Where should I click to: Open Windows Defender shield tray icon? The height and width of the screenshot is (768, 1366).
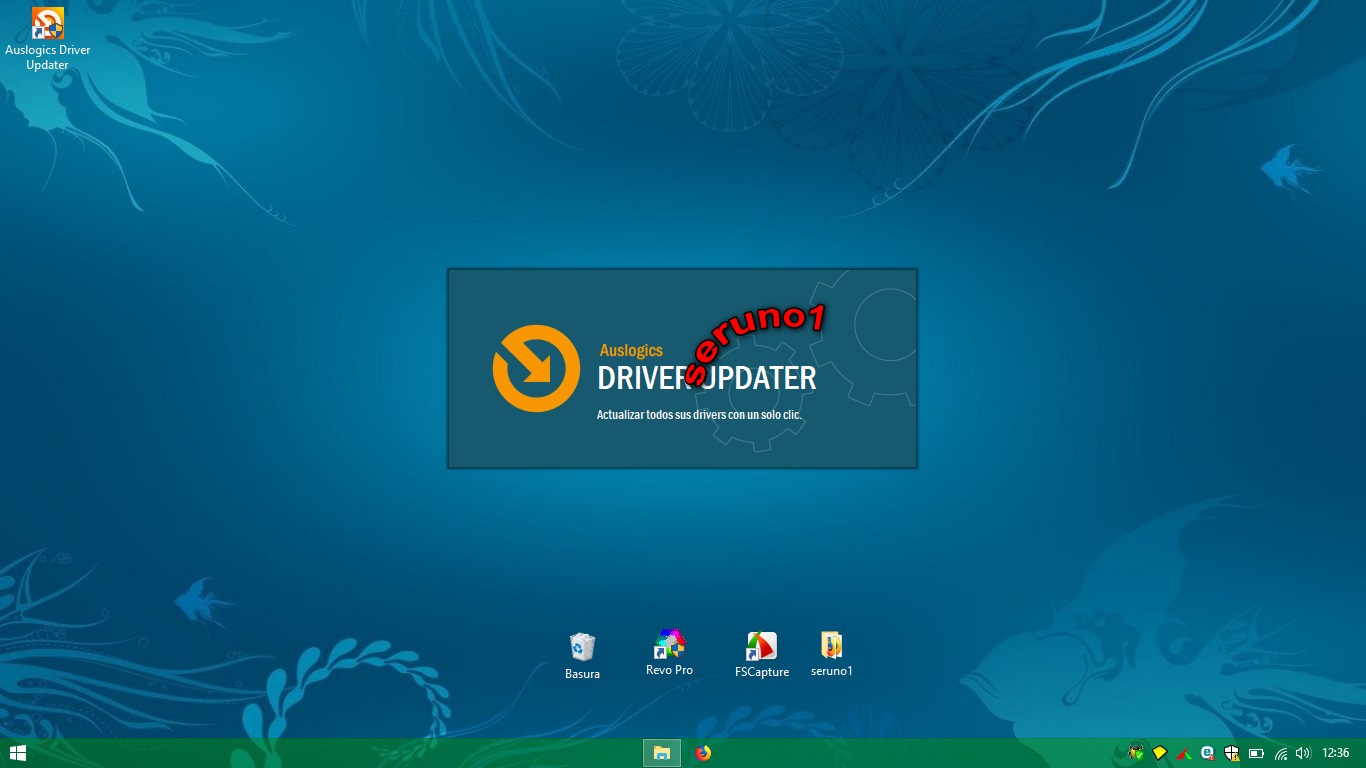[1232, 753]
